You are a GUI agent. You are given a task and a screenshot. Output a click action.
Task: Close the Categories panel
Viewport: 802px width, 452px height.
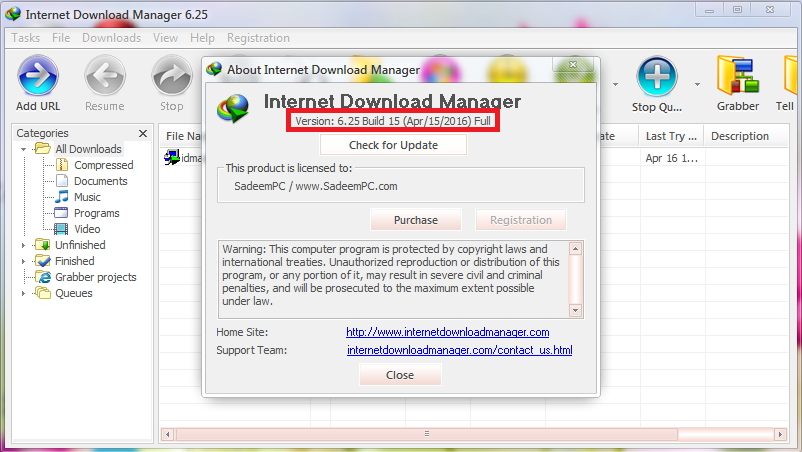pyautogui.click(x=143, y=133)
